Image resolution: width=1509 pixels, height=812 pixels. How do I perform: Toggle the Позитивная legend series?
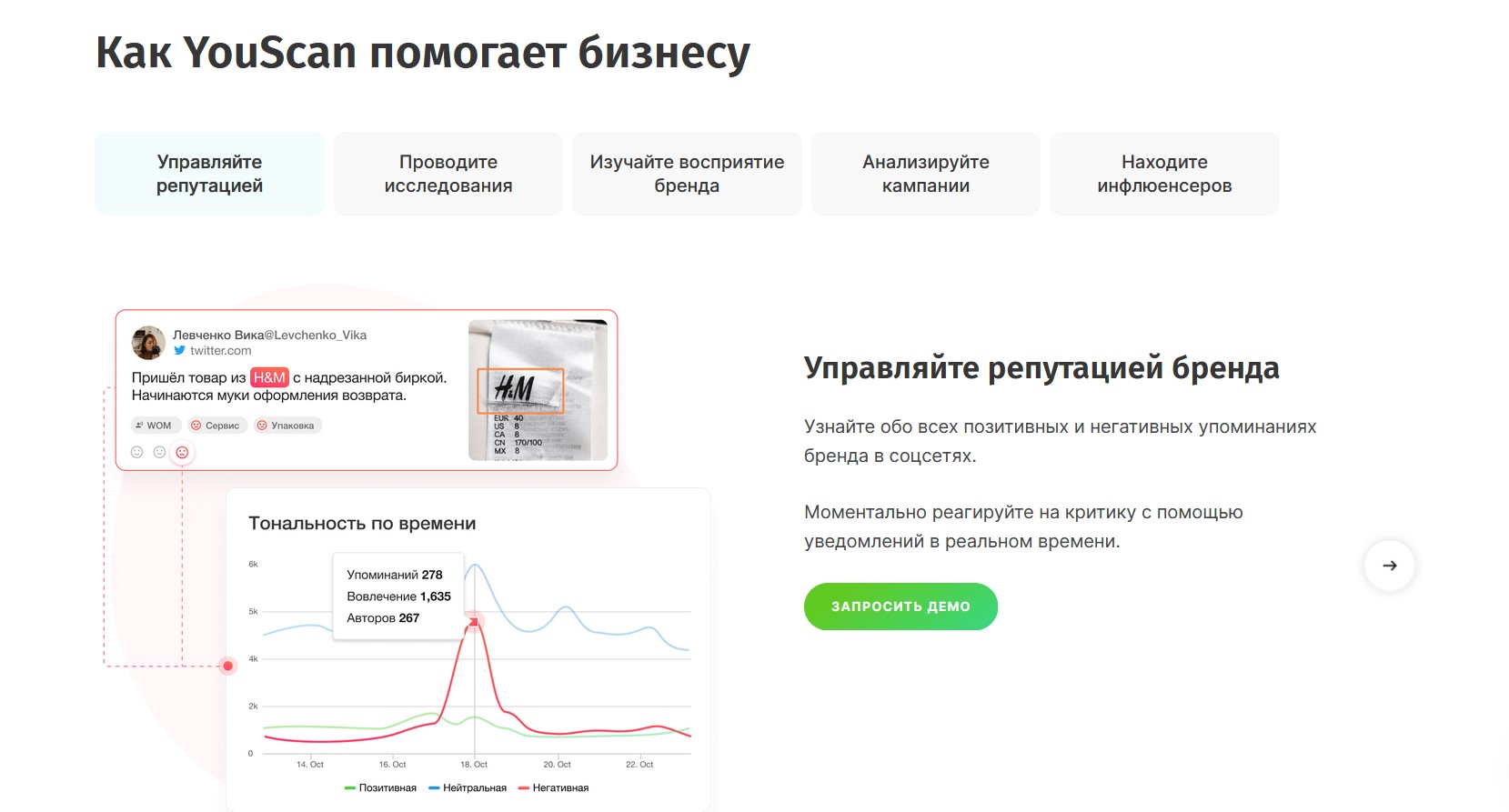click(381, 788)
